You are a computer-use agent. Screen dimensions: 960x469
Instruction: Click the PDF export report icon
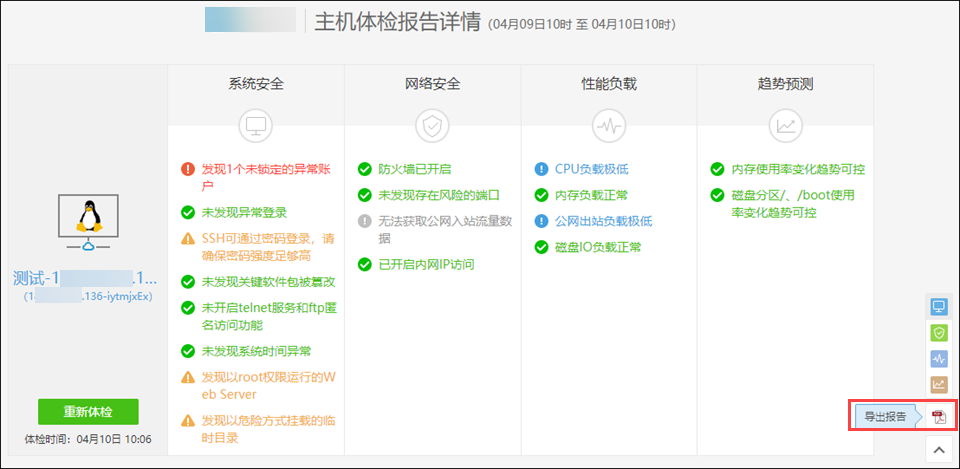[938, 416]
